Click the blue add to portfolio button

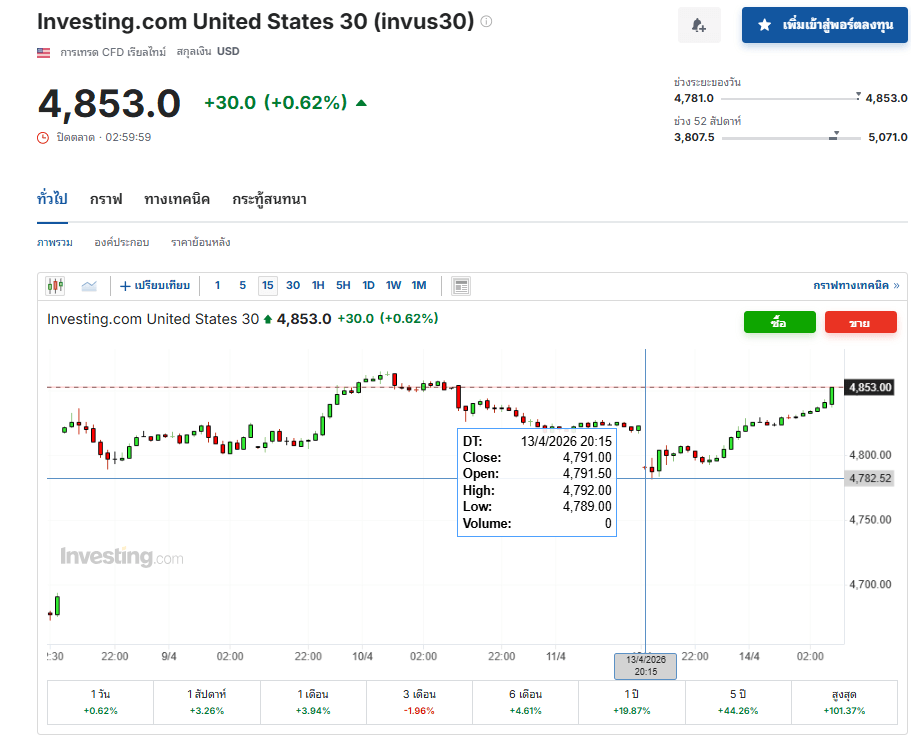click(x=824, y=25)
